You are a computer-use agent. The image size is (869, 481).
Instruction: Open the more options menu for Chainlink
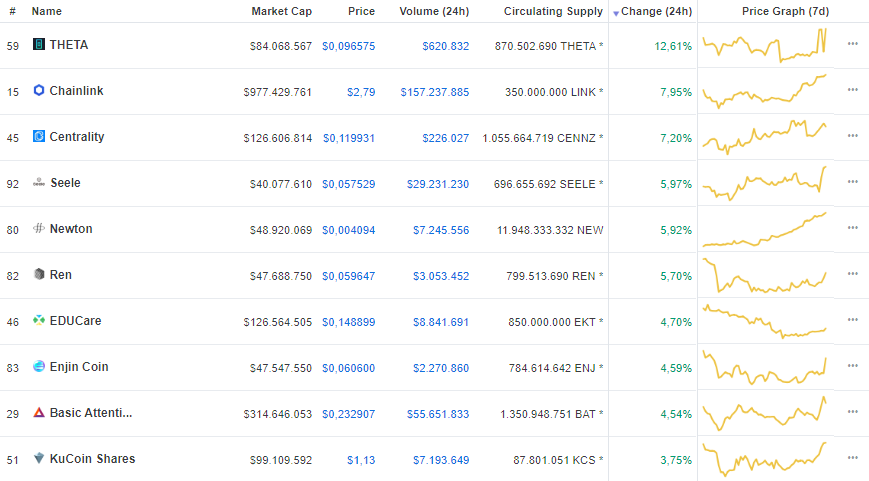coord(852,90)
